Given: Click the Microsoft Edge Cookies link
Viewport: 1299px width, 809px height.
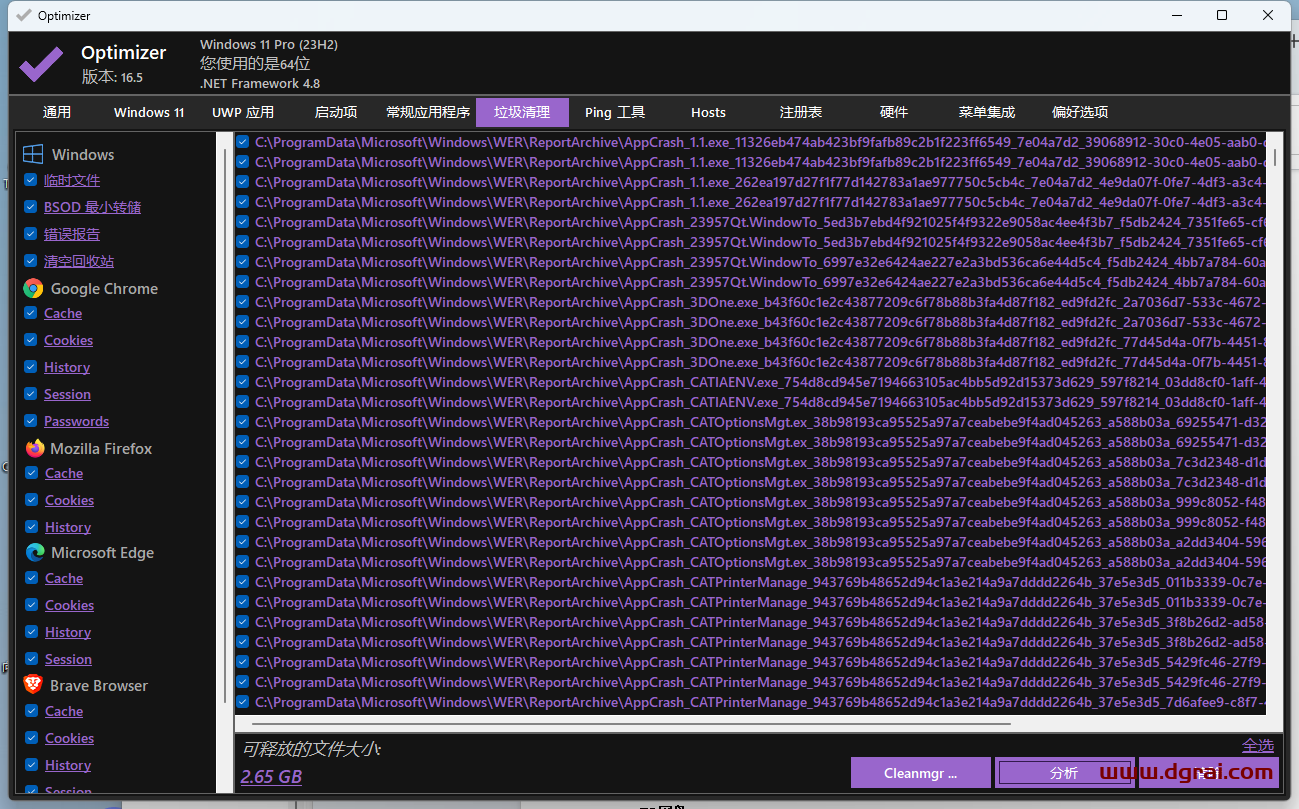Looking at the screenshot, I should click(69, 605).
